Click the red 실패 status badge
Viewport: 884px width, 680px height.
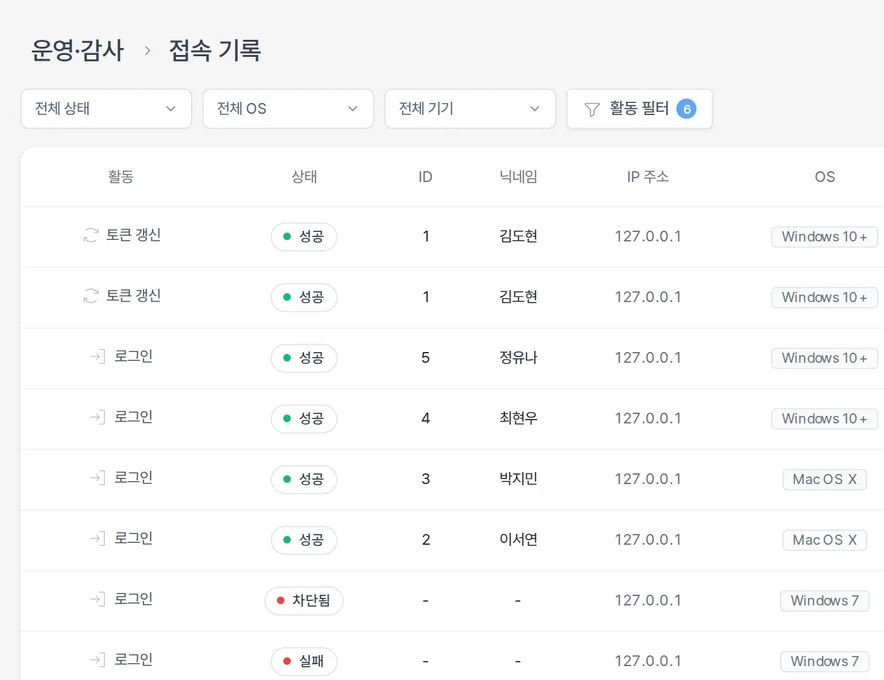pos(304,661)
